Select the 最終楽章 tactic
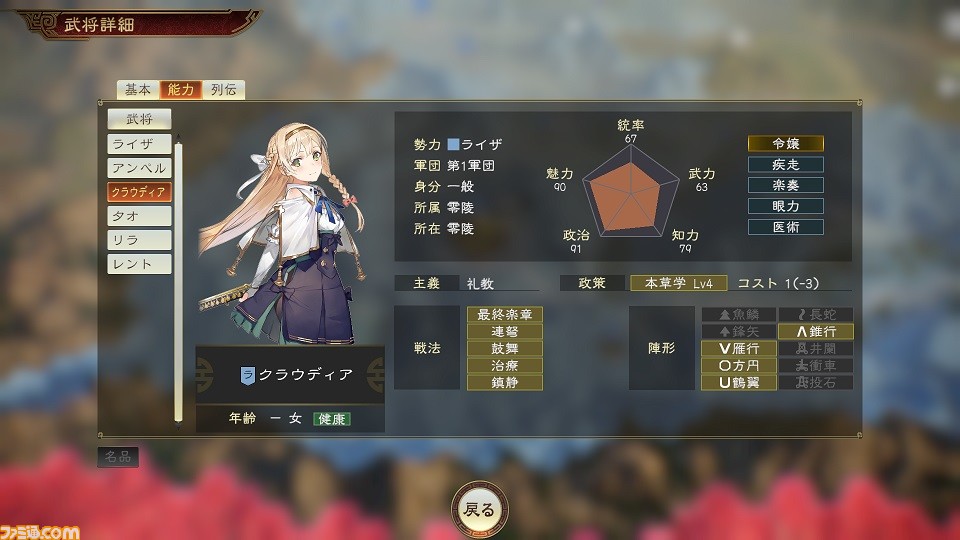Viewport: 960px width, 540px height. (504, 315)
